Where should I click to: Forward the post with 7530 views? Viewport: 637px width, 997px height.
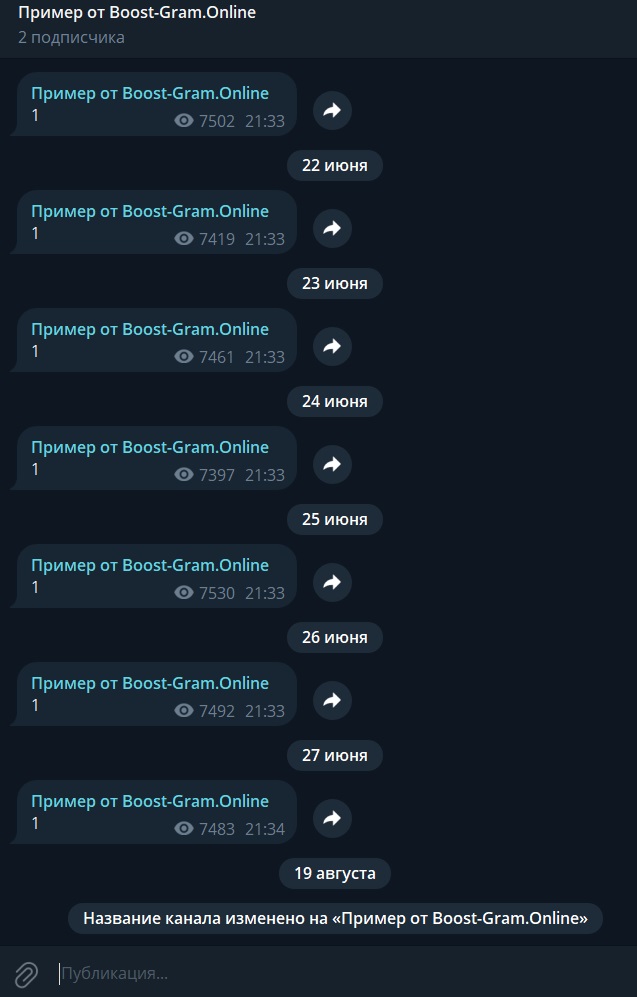tap(332, 582)
